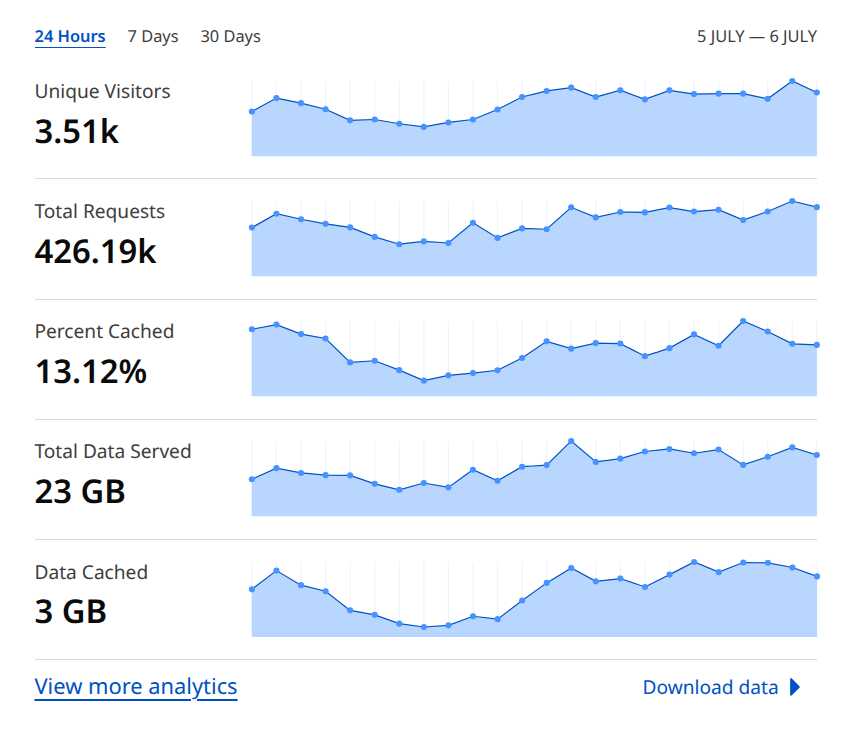Switch to the 30 Days tab
Screen dimensions: 846x732
(230, 37)
